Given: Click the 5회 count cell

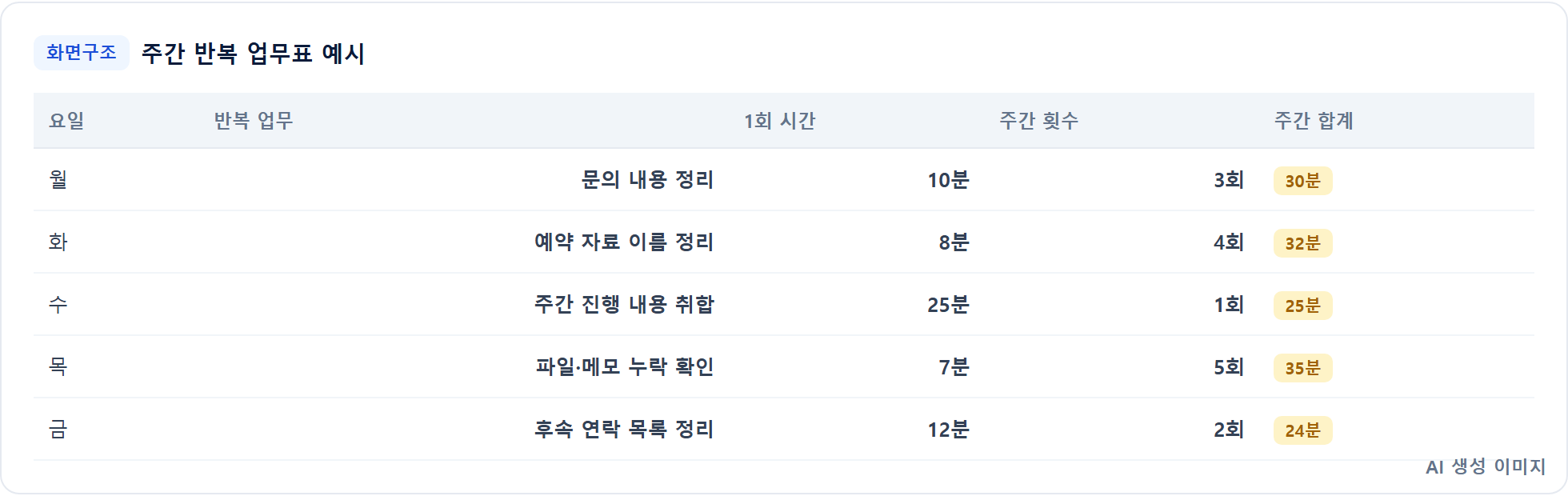Looking at the screenshot, I should click(x=1229, y=367).
